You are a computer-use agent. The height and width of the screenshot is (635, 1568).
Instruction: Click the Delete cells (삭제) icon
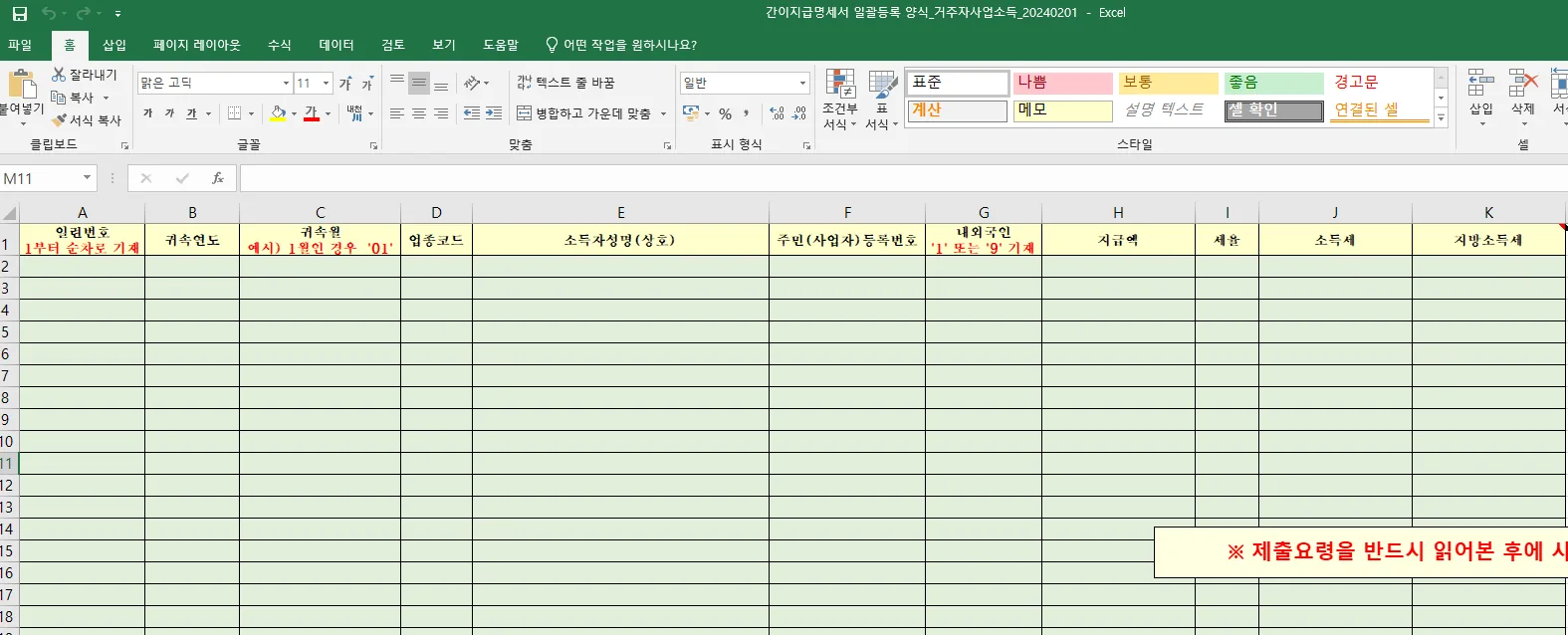1523,84
